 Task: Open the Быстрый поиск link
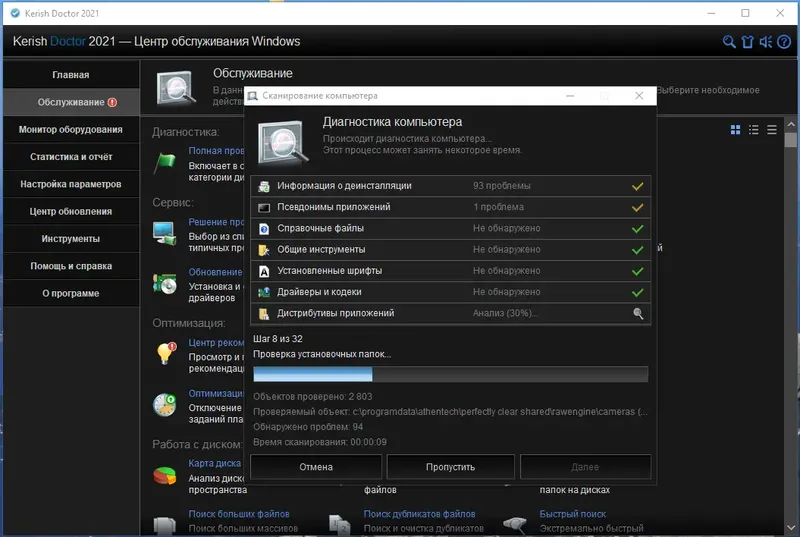click(572, 514)
